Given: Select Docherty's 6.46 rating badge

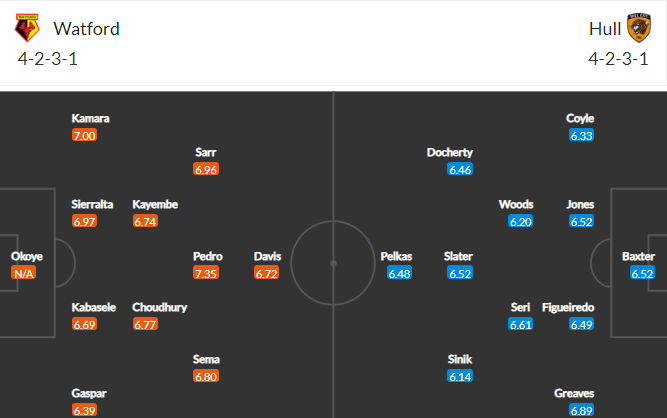Looking at the screenshot, I should pyautogui.click(x=460, y=170).
